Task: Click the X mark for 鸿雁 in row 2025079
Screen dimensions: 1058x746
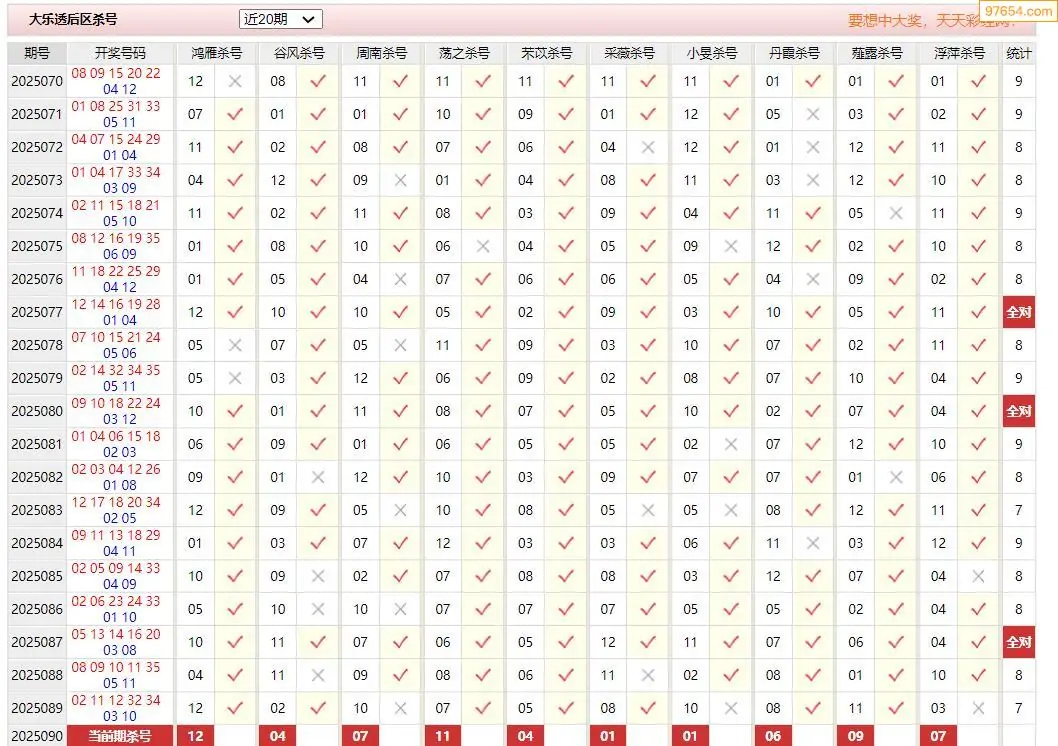Action: (235, 378)
